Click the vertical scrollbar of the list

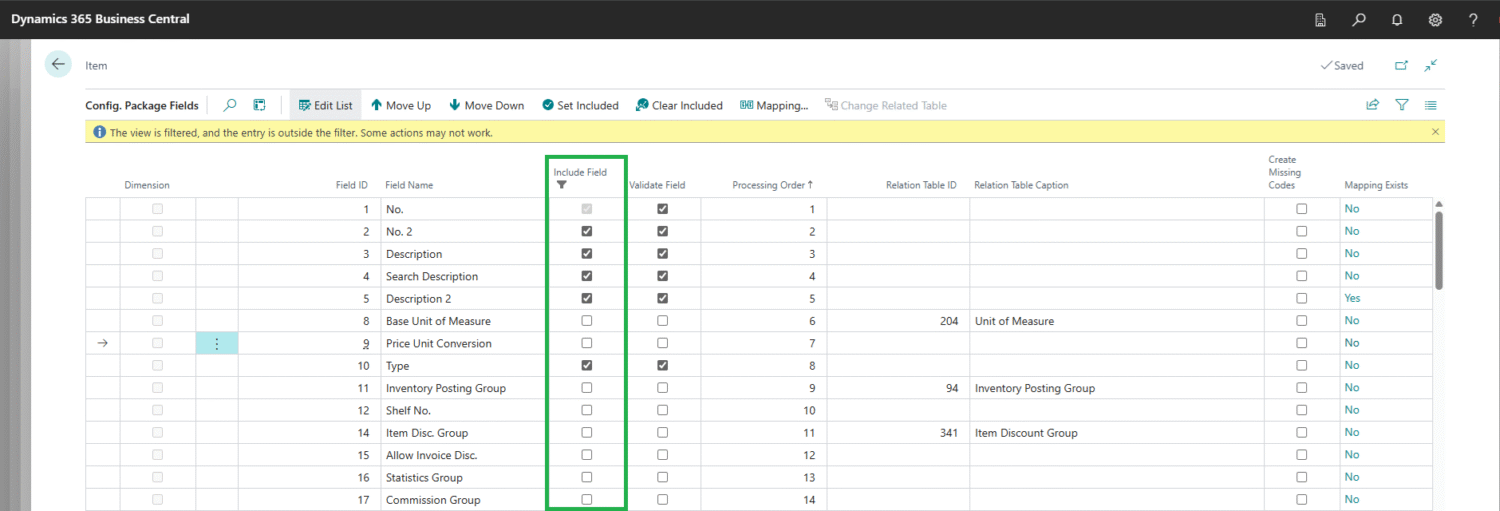1439,250
